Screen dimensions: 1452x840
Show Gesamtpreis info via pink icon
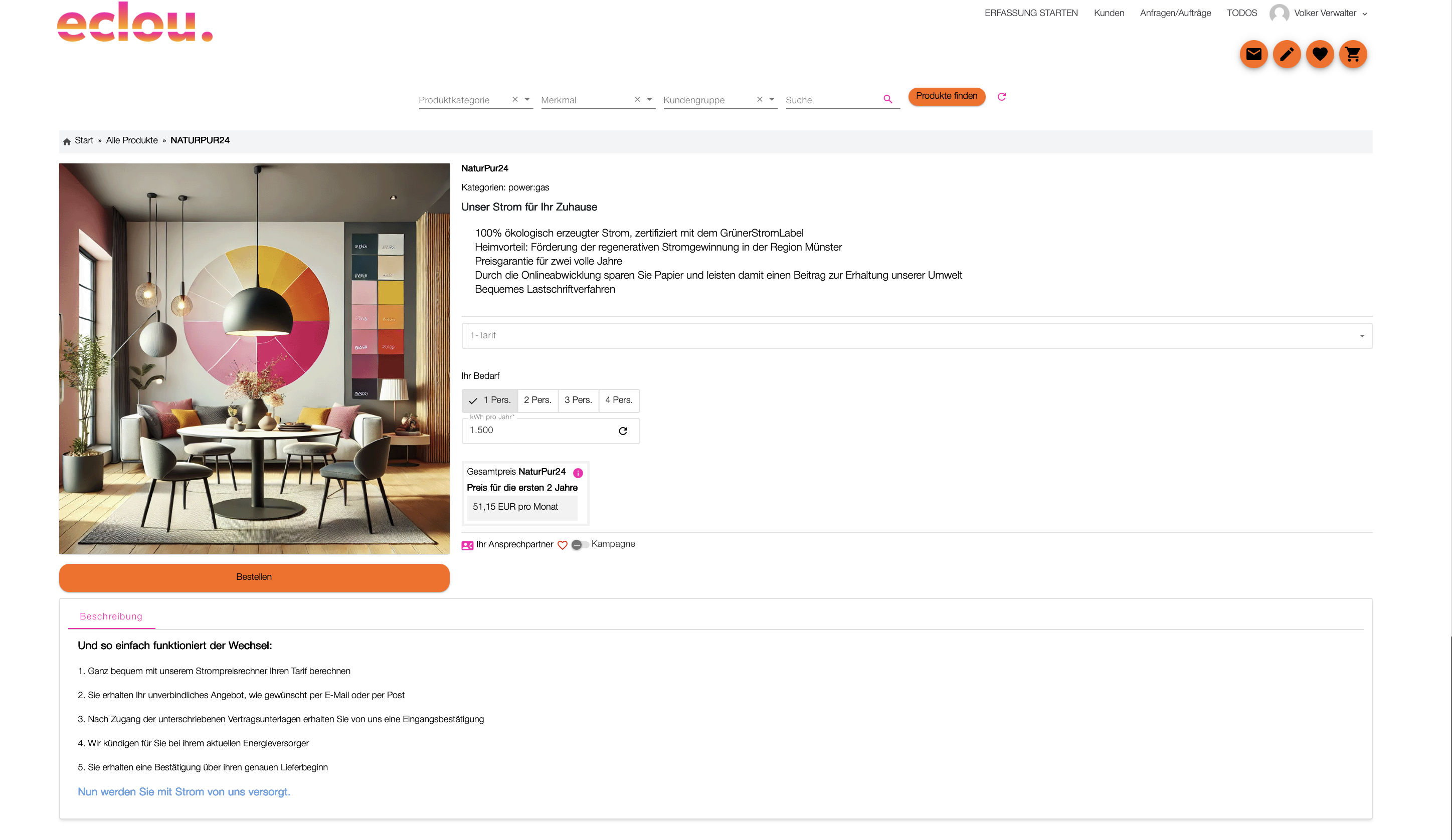pyautogui.click(x=578, y=473)
